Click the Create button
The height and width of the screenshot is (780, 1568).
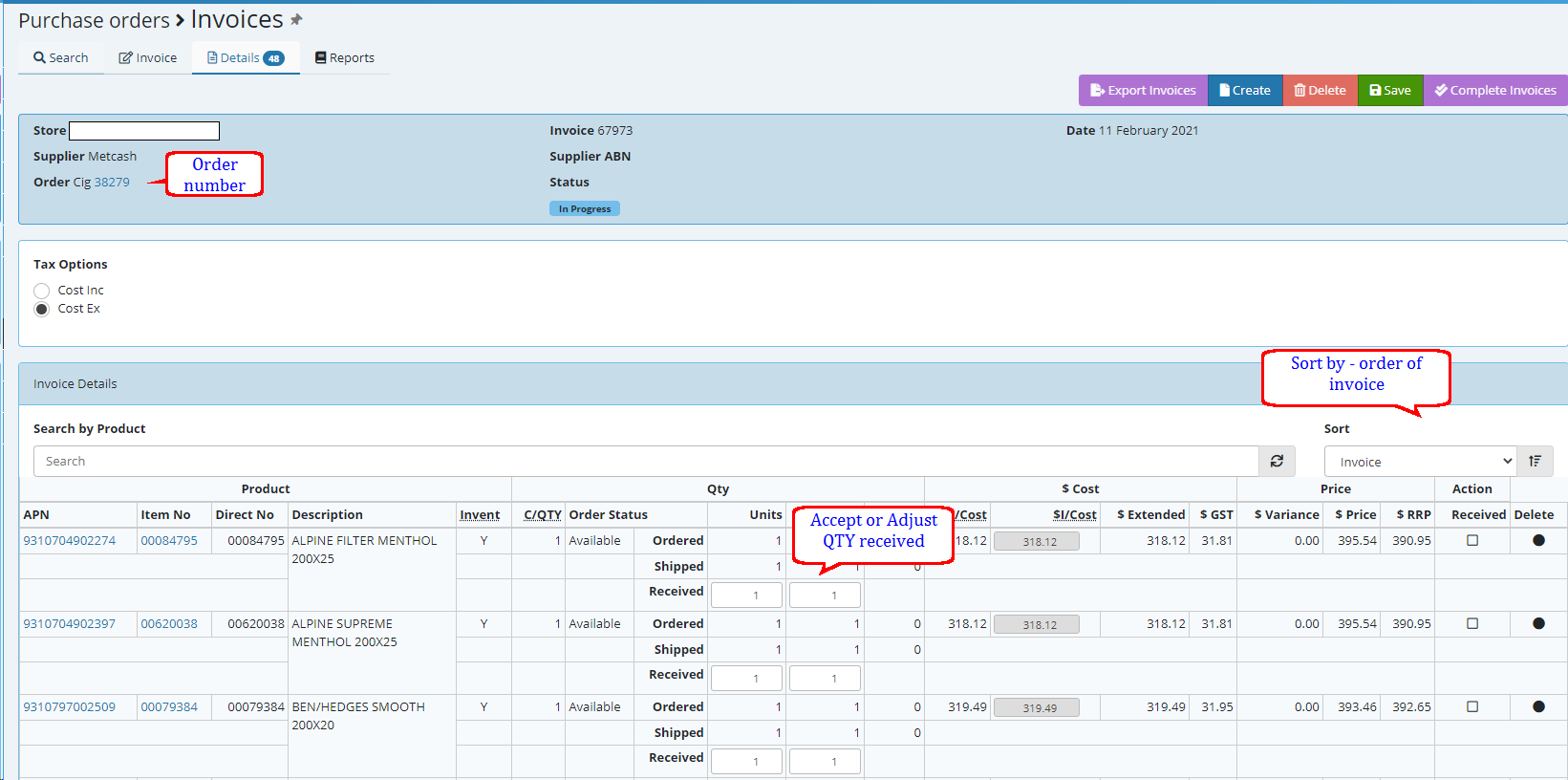point(1245,90)
